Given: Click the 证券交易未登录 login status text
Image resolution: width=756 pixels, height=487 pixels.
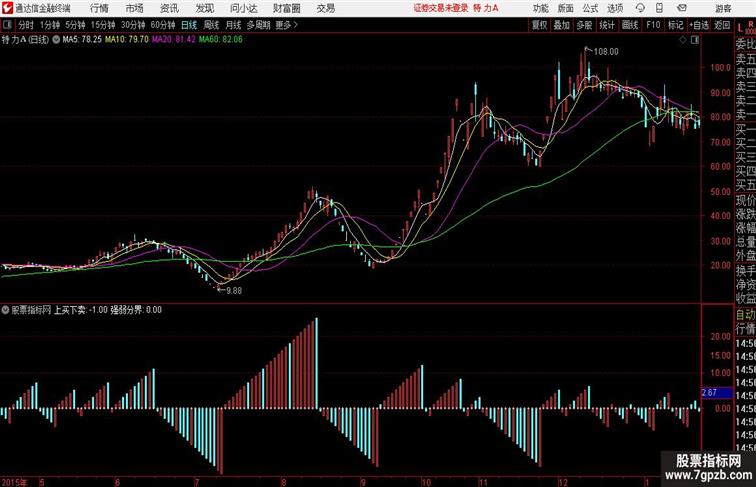Looking at the screenshot, I should click(441, 8).
